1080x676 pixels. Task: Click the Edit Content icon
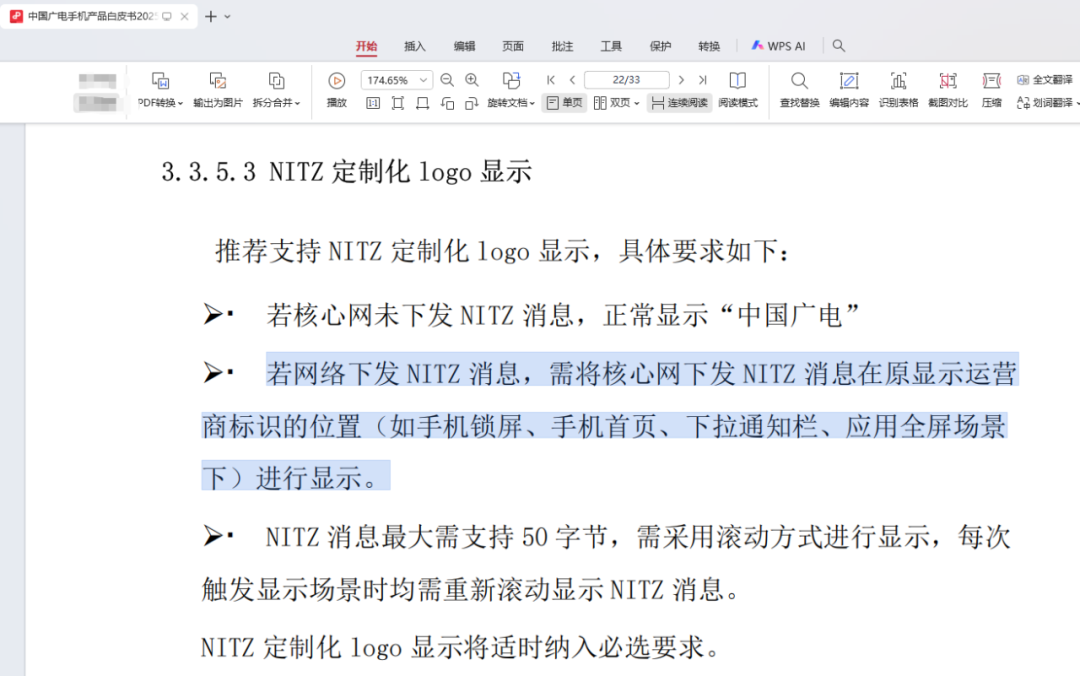848,81
